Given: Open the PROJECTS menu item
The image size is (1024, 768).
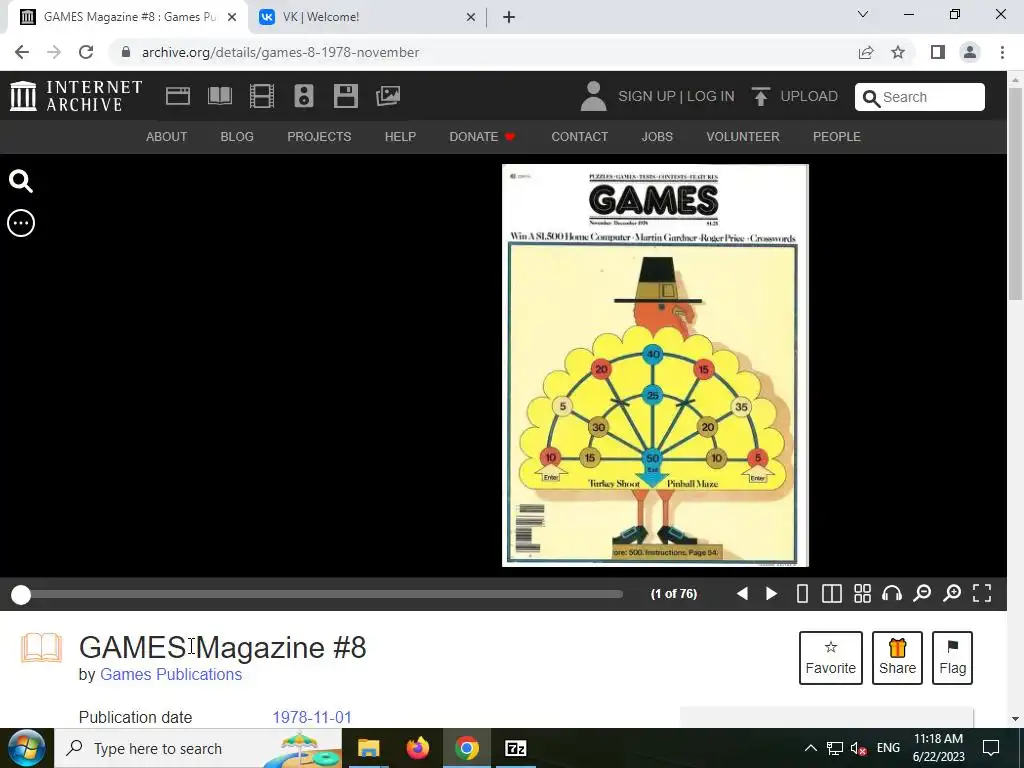Looking at the screenshot, I should coord(319,136).
